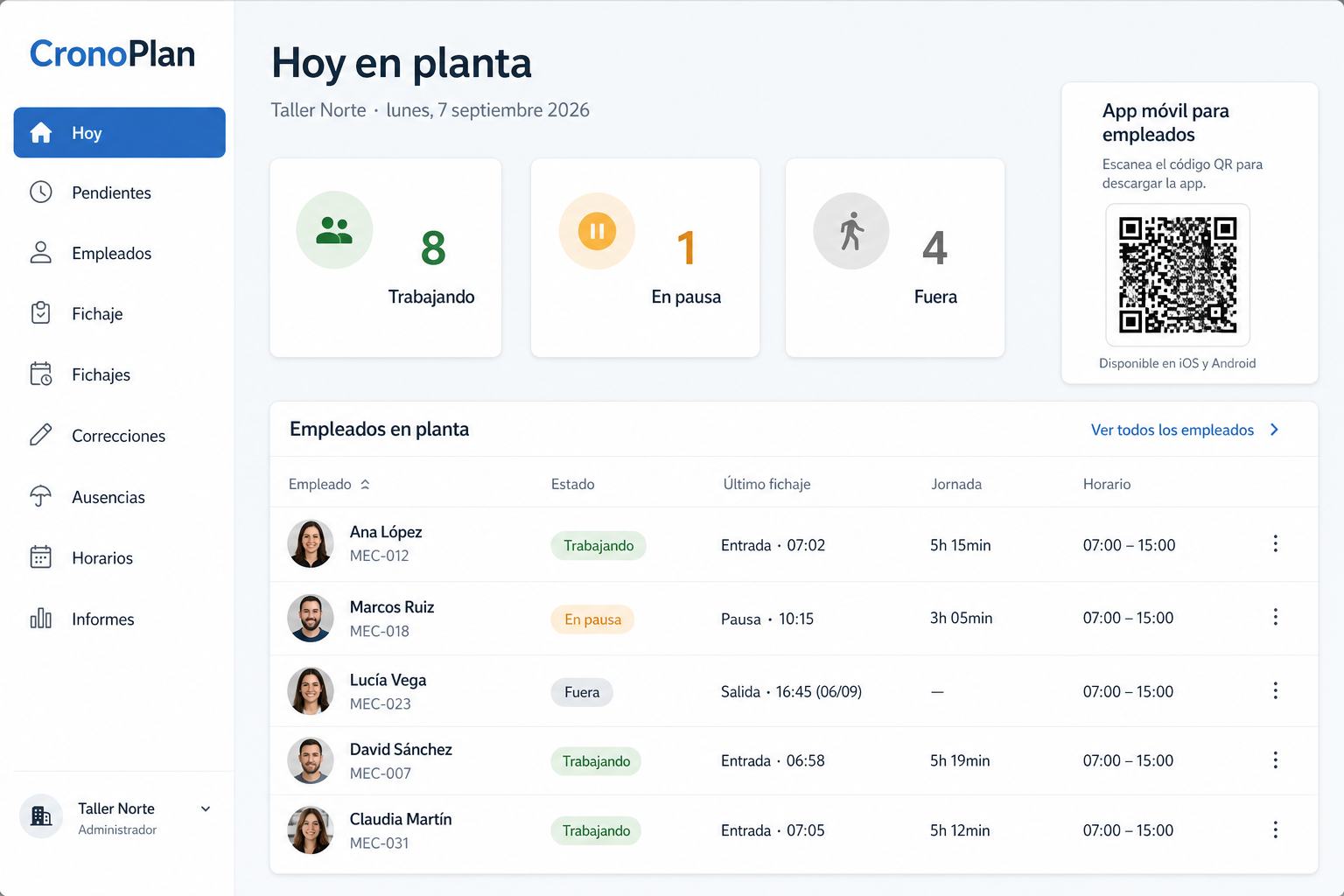Click the umbrella icon beside Ausencias
Image resolution: width=1344 pixels, height=896 pixels.
pos(41,496)
